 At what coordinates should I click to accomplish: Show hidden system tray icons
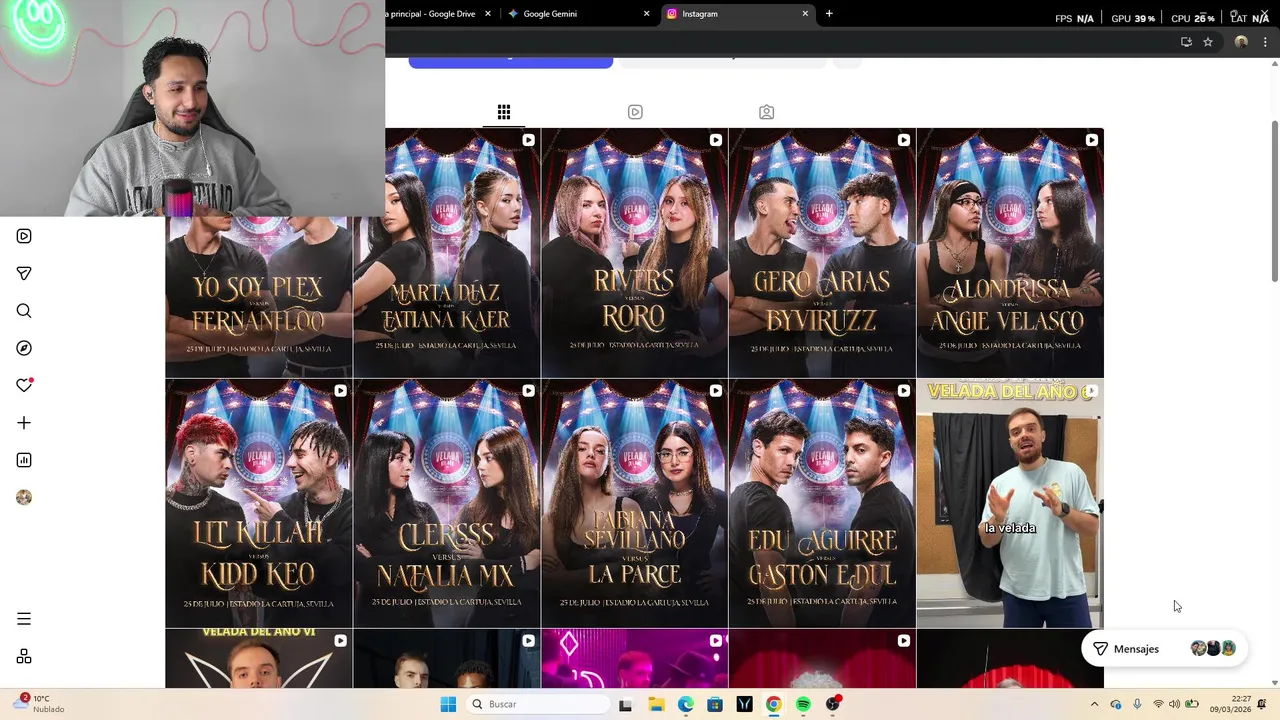(1094, 704)
